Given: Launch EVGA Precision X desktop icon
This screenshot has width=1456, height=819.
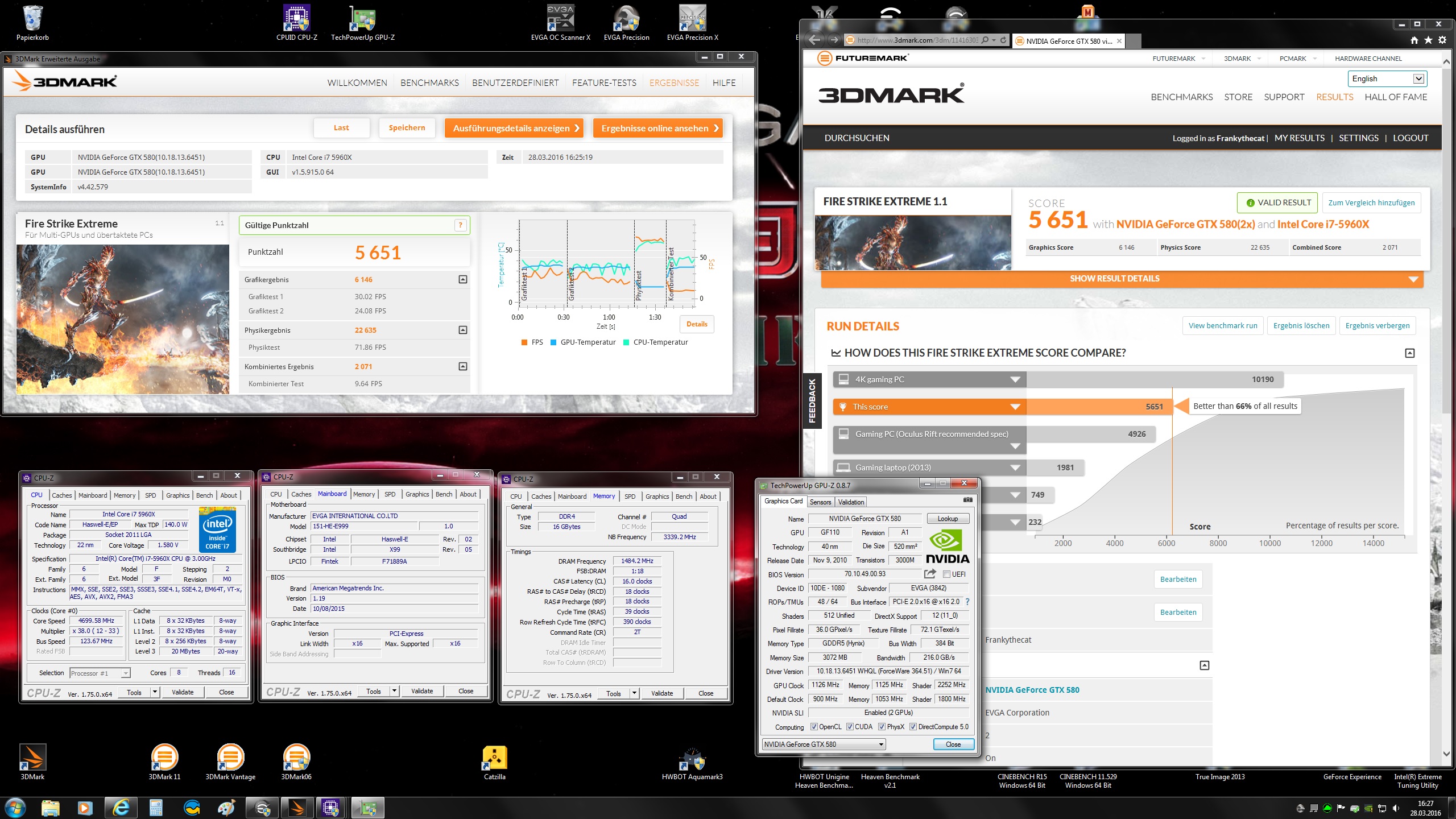Looking at the screenshot, I should (693, 23).
